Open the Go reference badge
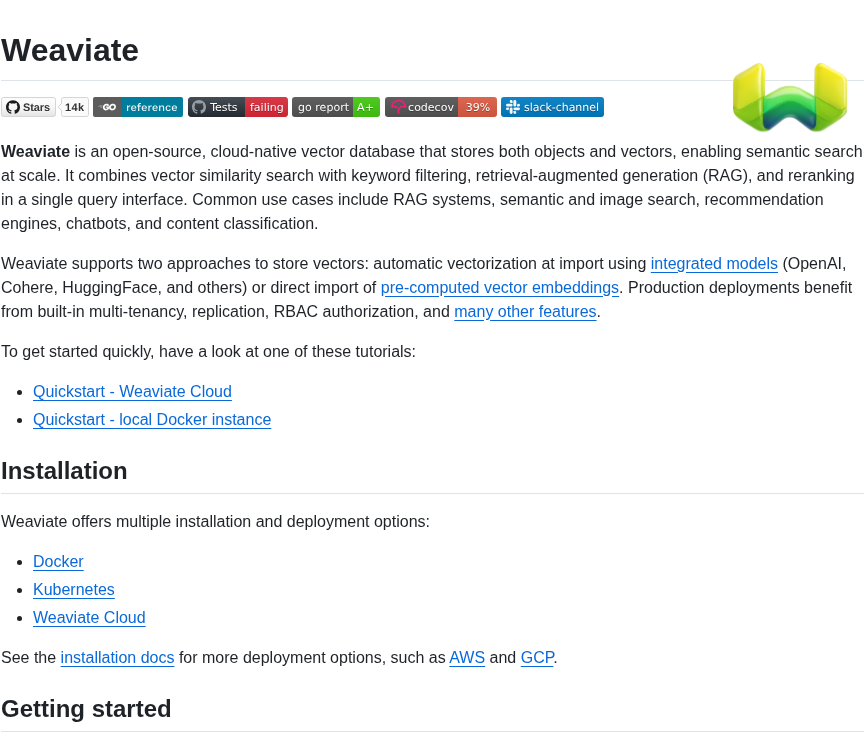Screen dimensions: 864x738 (138, 107)
